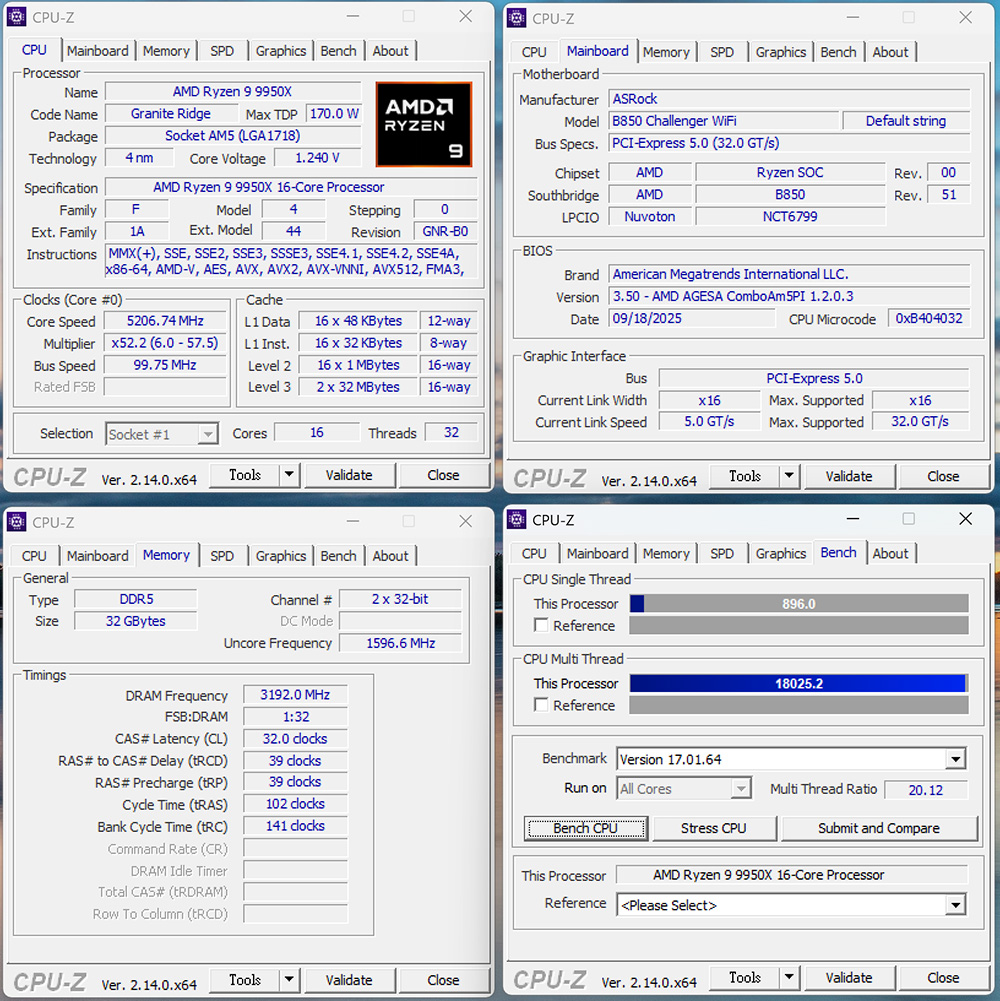1000x1001 pixels.
Task: Open the Tools dropdown arrow in the Mainboard window
Action: coord(789,477)
